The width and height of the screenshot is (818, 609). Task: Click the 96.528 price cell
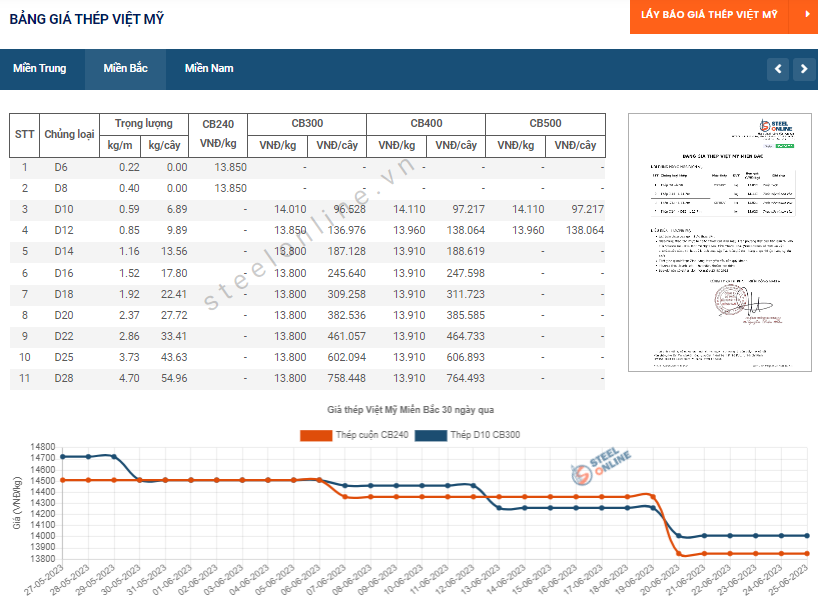350,209
